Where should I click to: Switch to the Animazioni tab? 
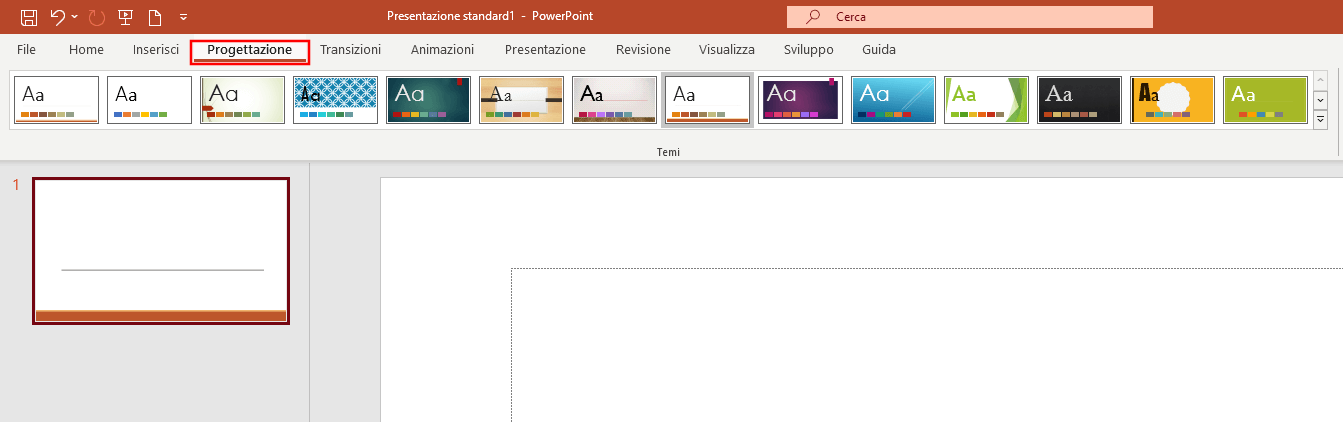[x=442, y=50]
